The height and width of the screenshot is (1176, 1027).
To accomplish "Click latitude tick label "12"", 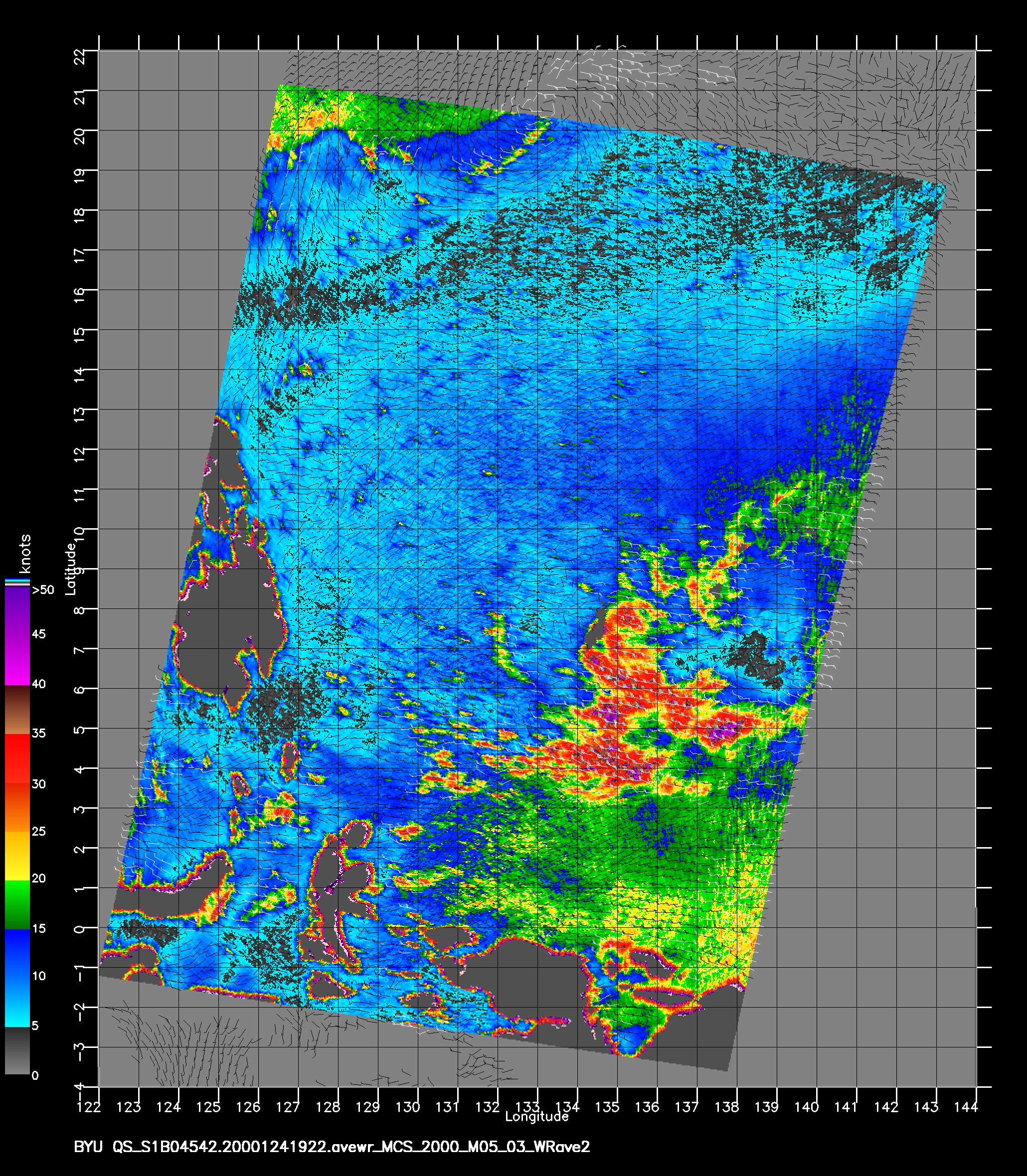I will (x=80, y=455).
